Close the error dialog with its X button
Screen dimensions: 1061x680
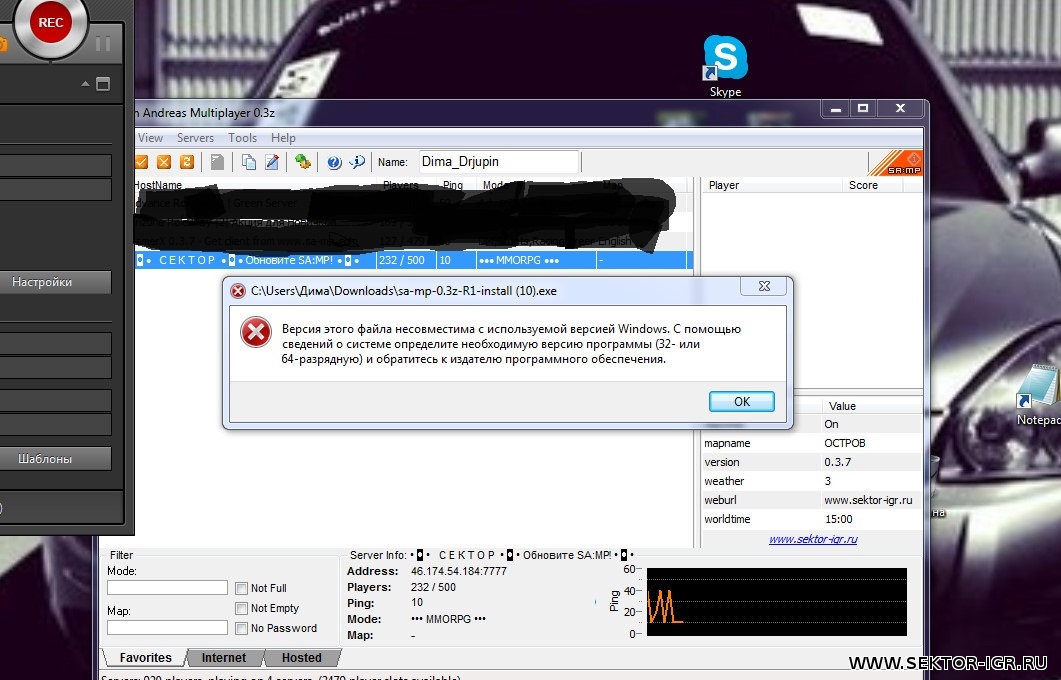click(x=764, y=286)
